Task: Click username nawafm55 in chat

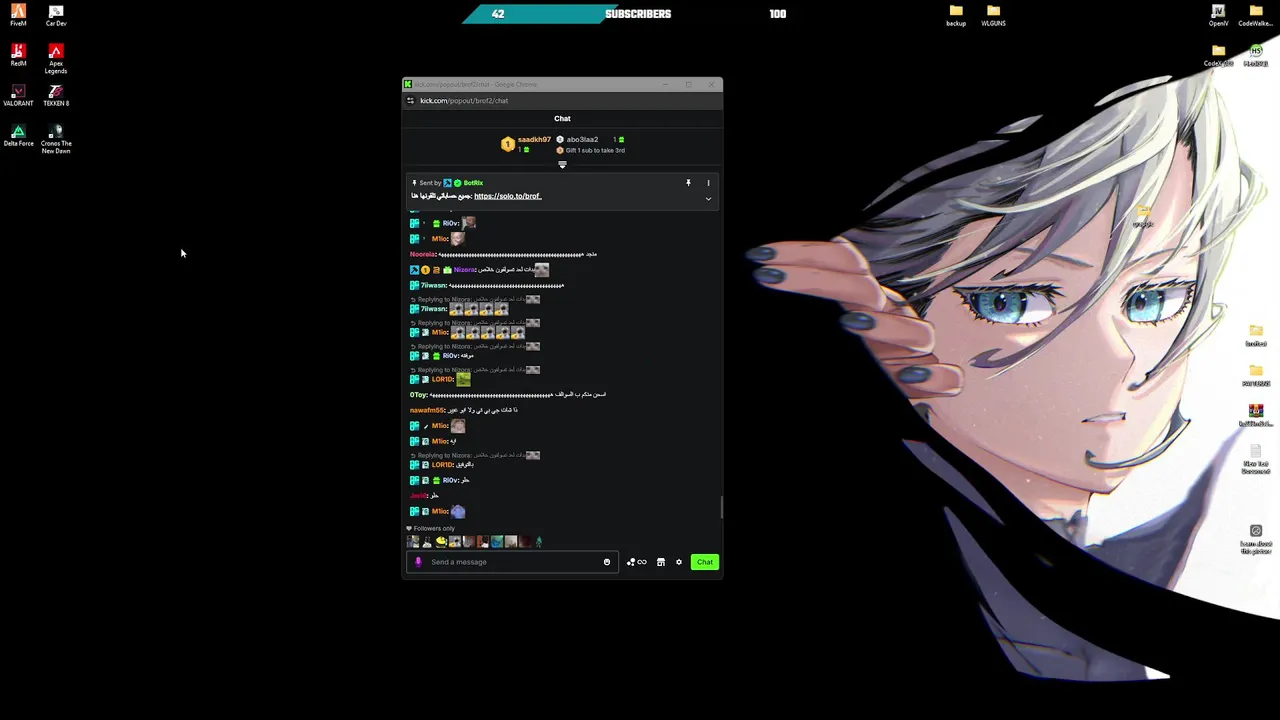Action: click(427, 410)
